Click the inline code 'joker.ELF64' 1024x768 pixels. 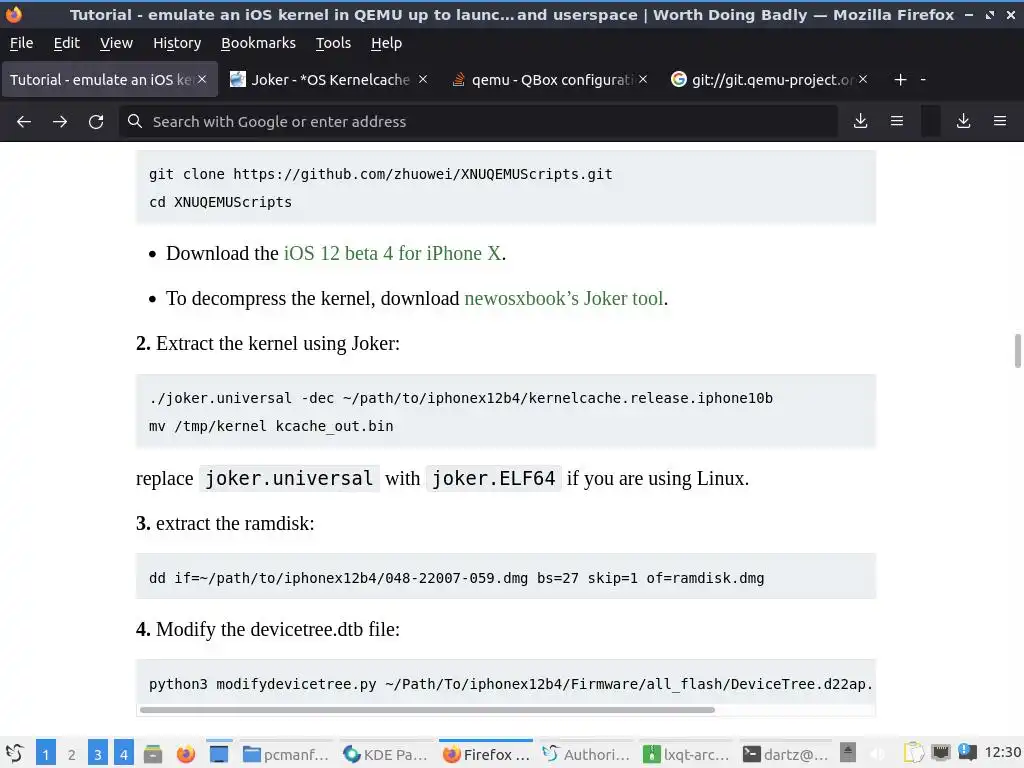494,479
